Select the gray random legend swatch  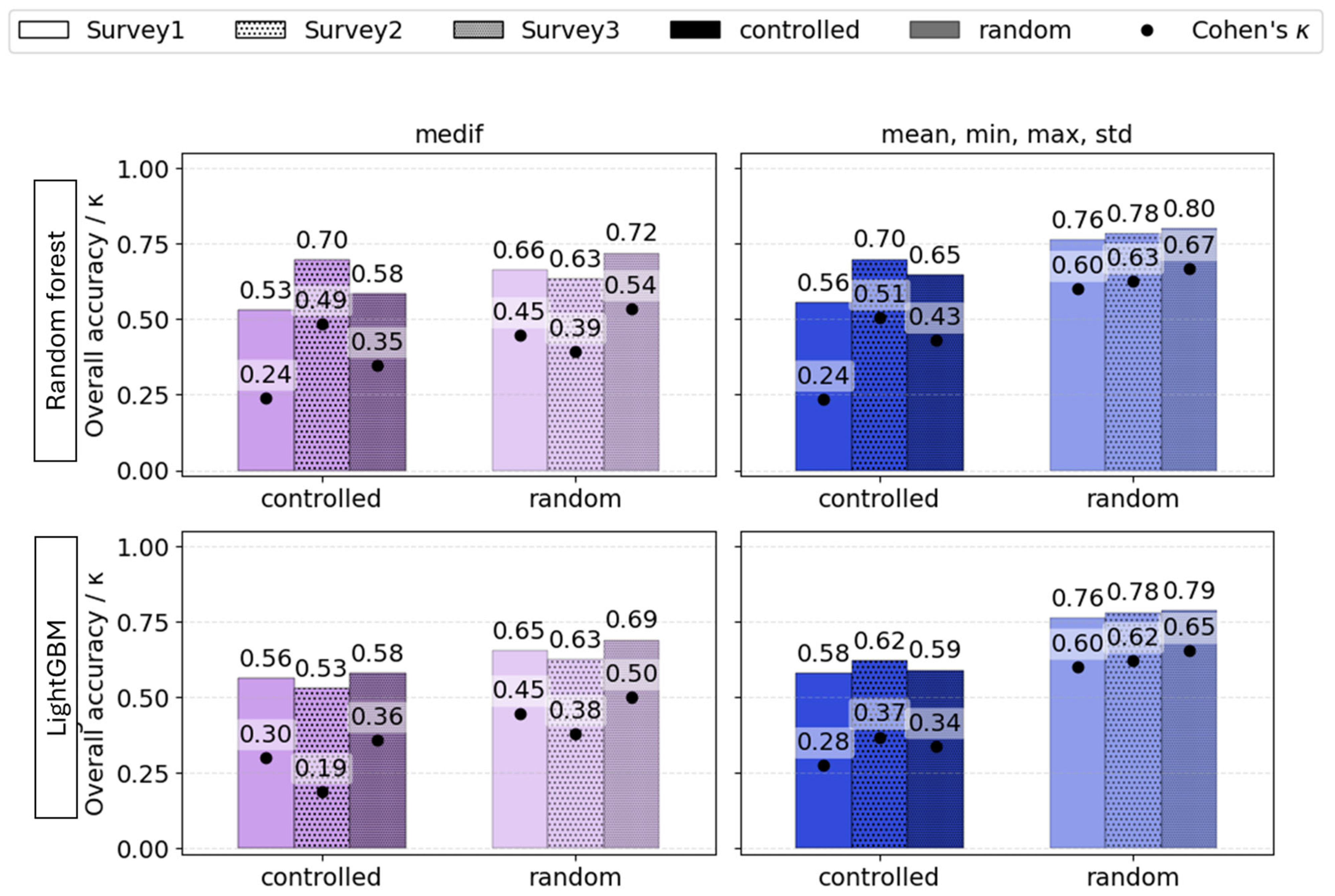pos(935,30)
